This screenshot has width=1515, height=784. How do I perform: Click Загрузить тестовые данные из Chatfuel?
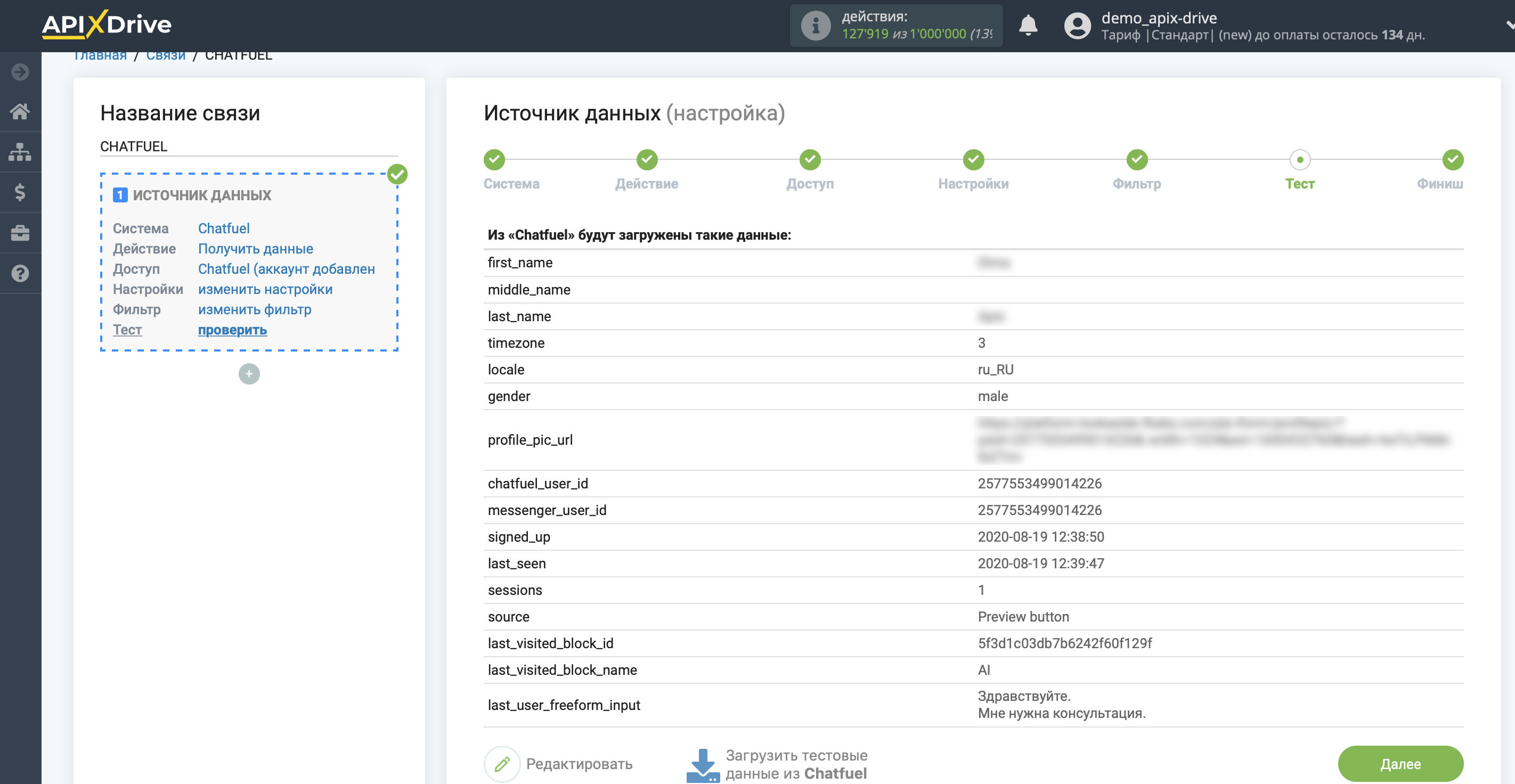point(796,765)
